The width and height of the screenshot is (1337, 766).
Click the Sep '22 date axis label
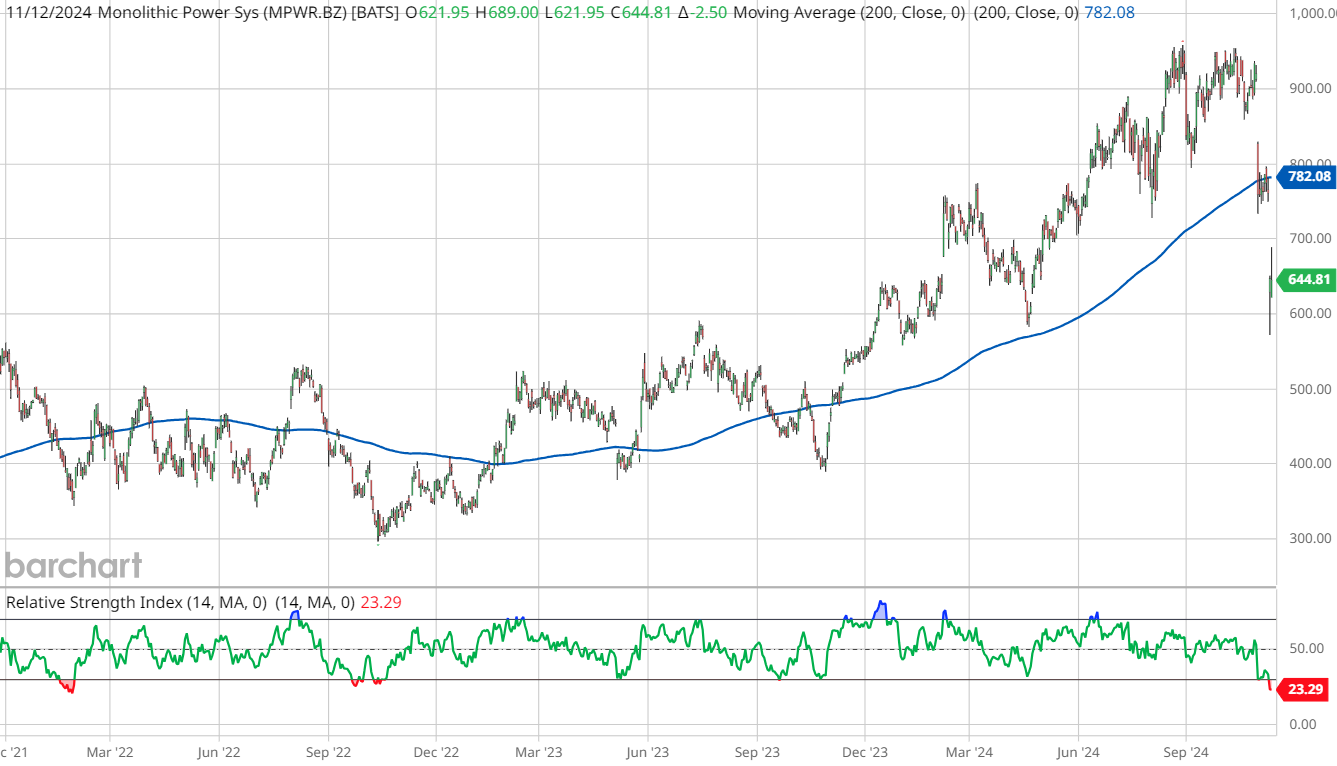328,750
